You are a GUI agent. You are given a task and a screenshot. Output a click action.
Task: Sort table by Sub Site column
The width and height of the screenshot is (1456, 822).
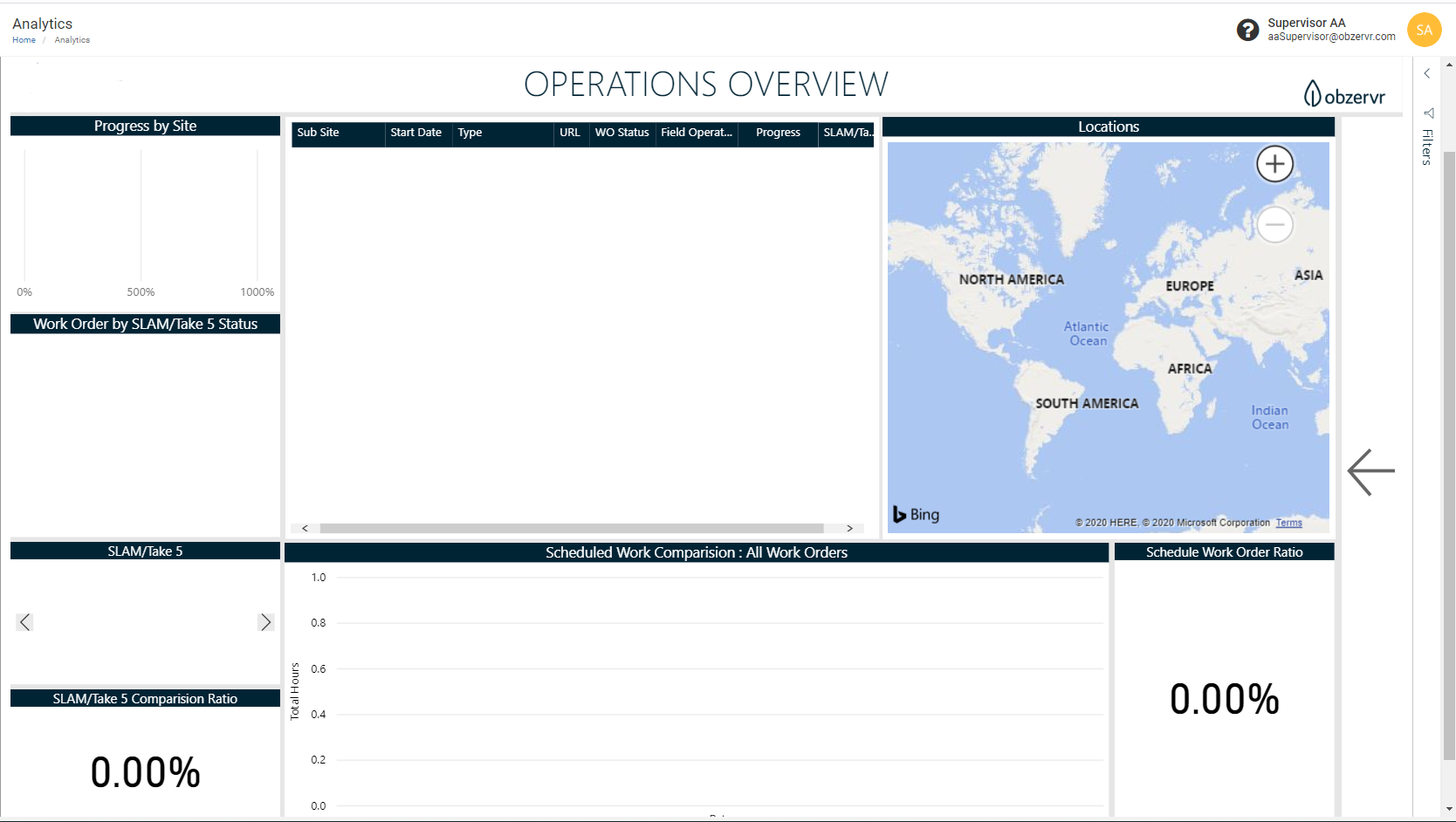338,133
